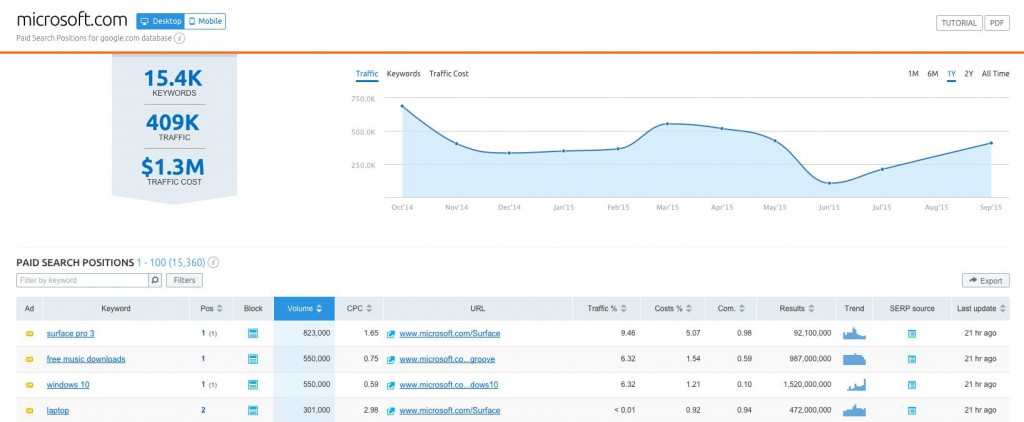The image size is (1024, 422).
Task: Open the laptop keyword link
Action: tap(57, 411)
